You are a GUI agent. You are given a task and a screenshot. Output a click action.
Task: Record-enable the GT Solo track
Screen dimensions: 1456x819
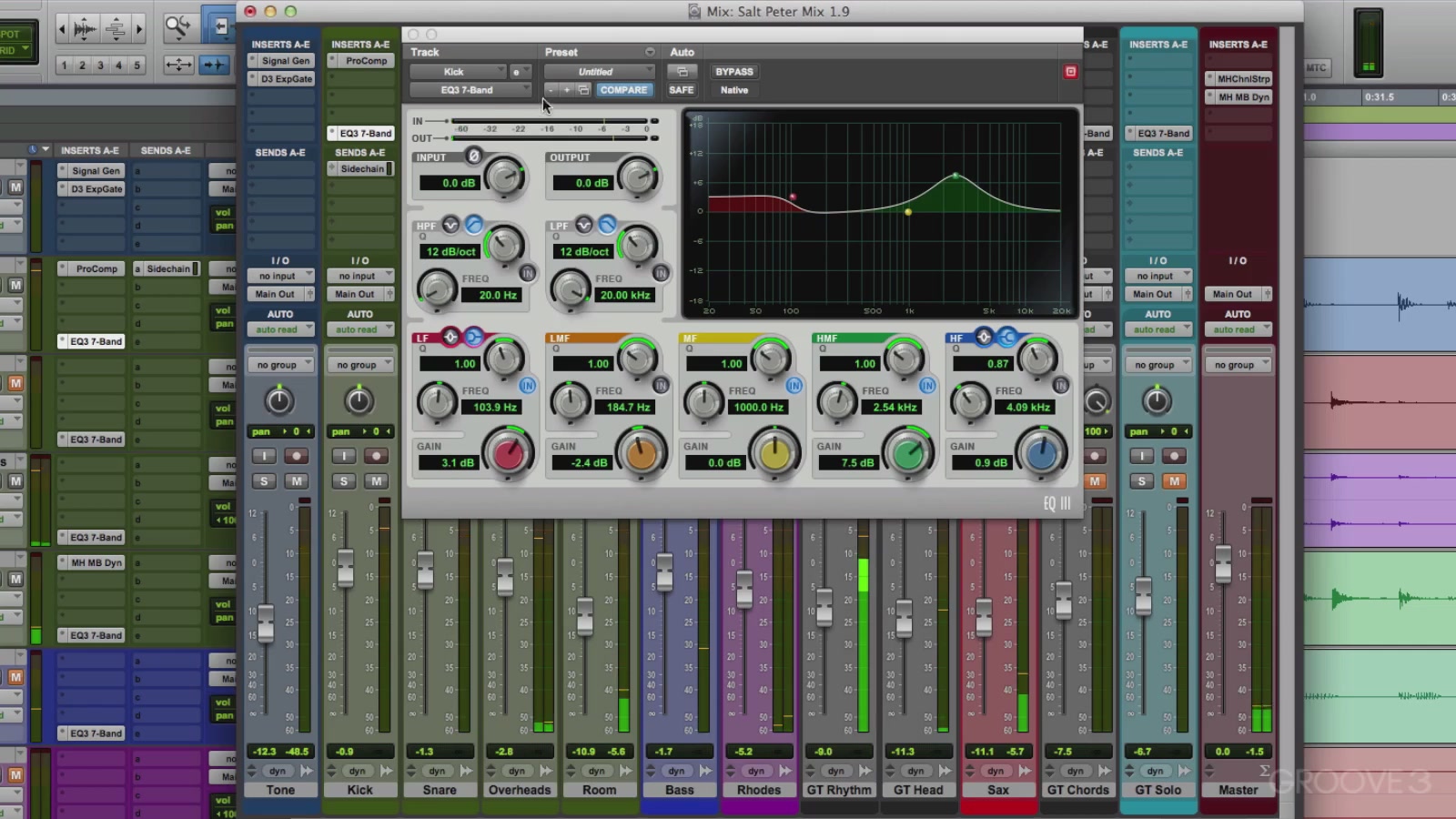click(1174, 456)
